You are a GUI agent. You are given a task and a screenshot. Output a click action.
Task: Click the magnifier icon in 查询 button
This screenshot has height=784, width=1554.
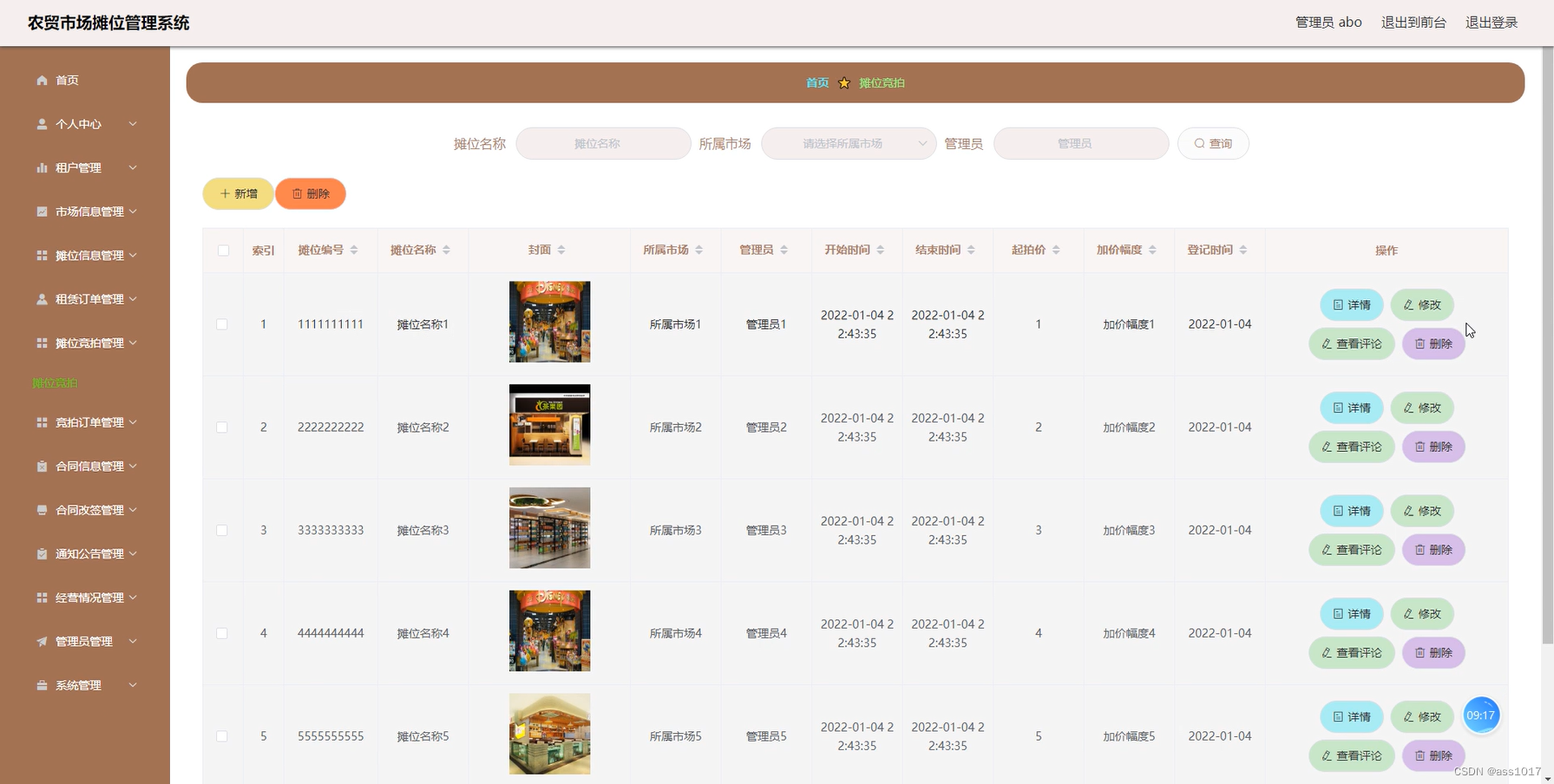(x=1198, y=143)
